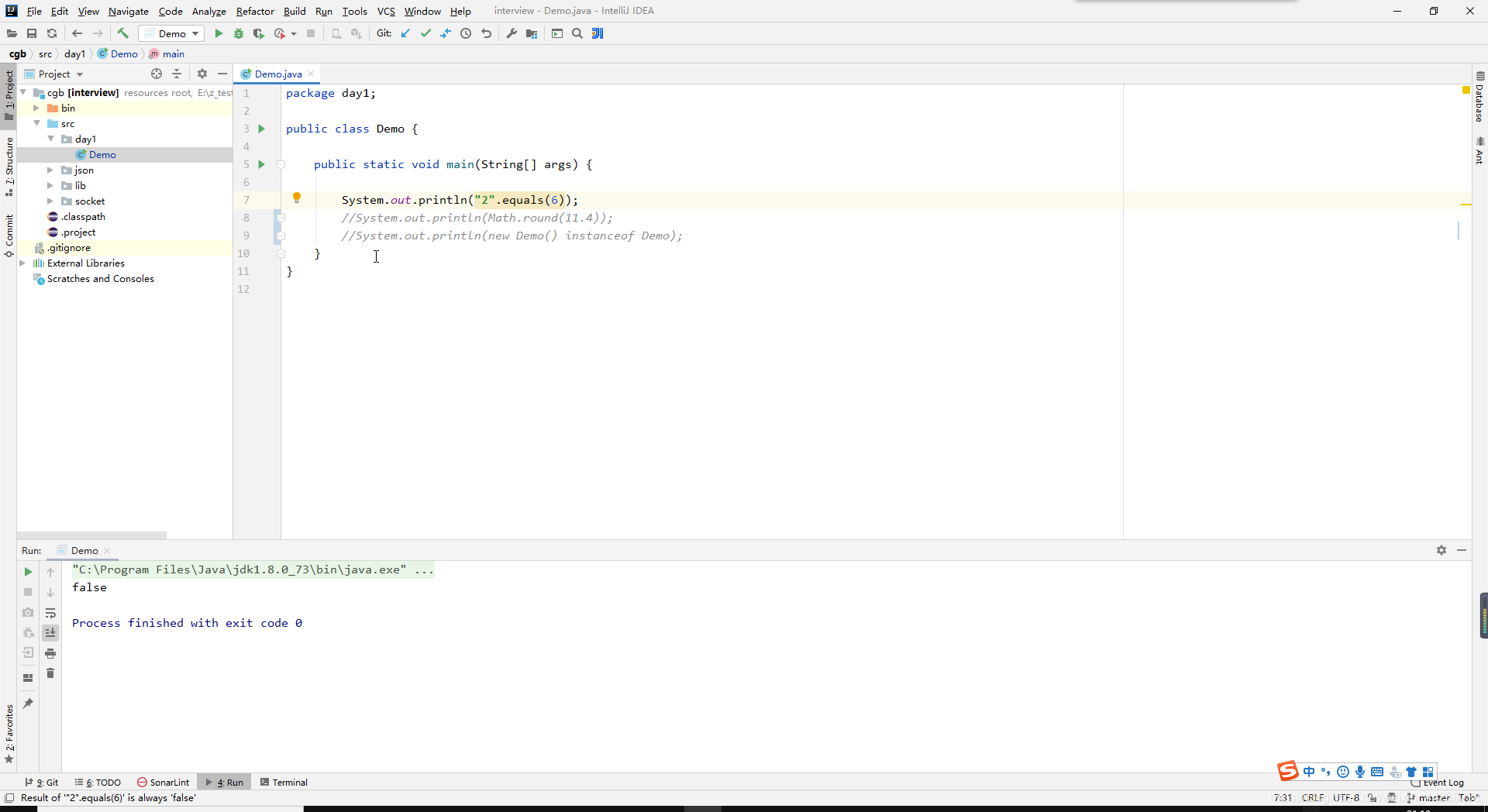Click the CRLF line separator widget
The height and width of the screenshot is (812, 1488).
(x=1313, y=798)
